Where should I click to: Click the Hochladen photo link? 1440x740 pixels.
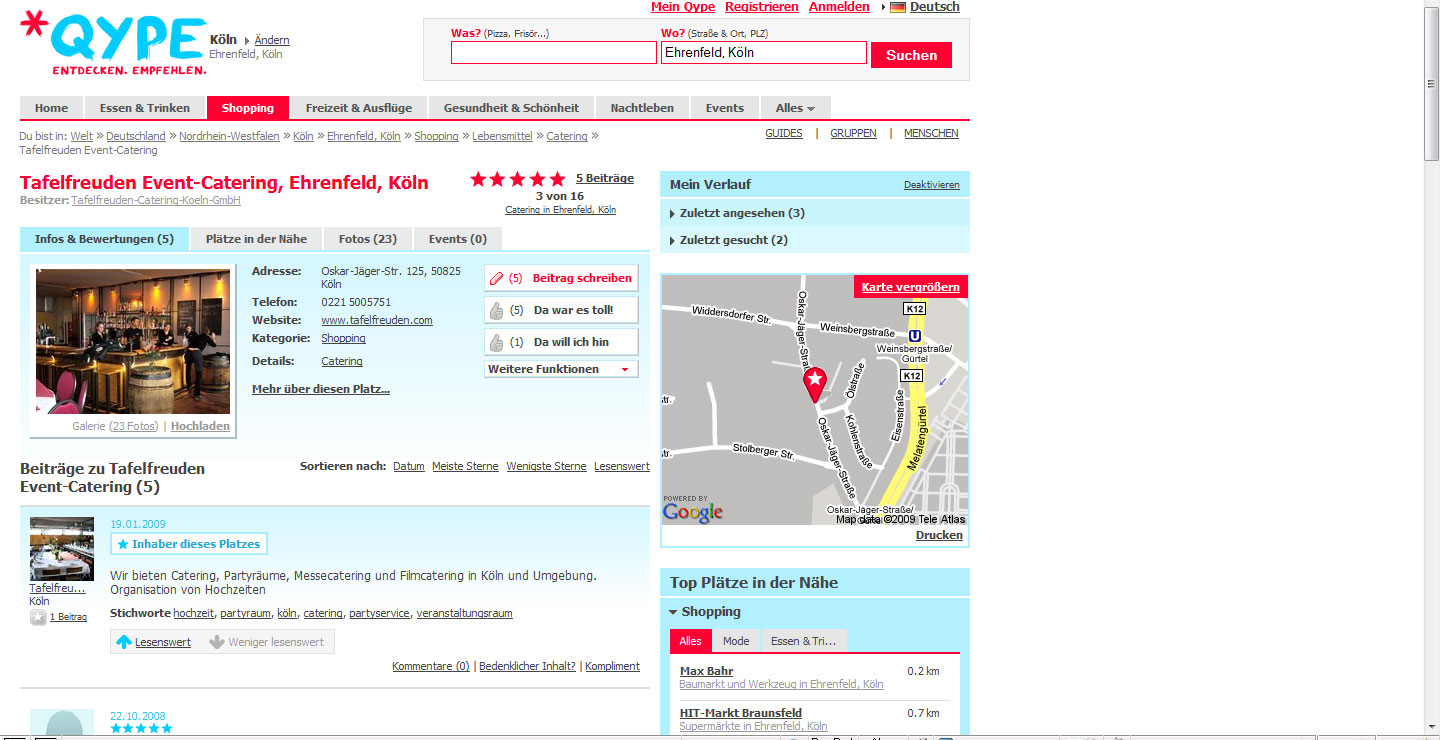coord(200,426)
